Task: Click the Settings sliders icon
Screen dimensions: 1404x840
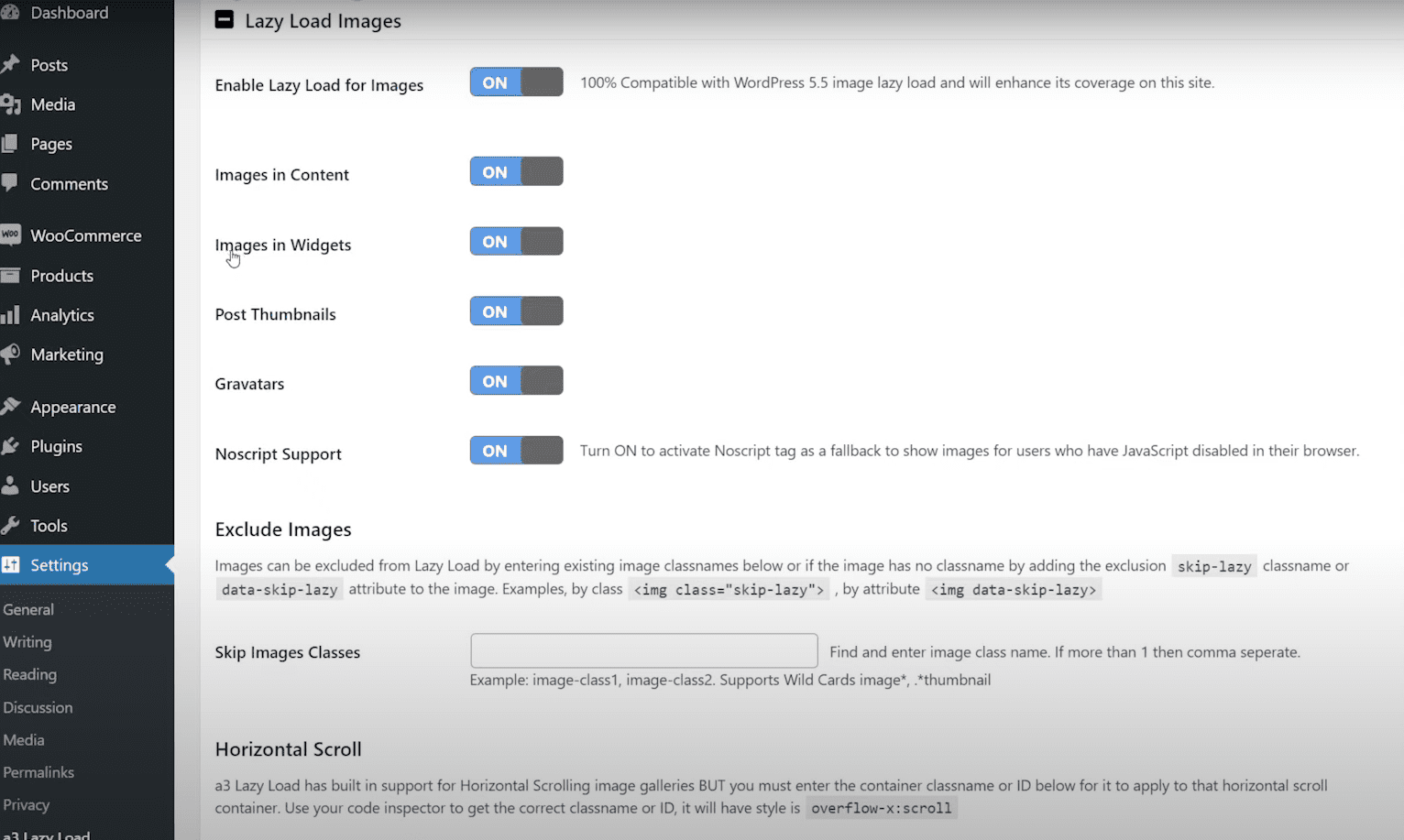Action: click(x=10, y=564)
